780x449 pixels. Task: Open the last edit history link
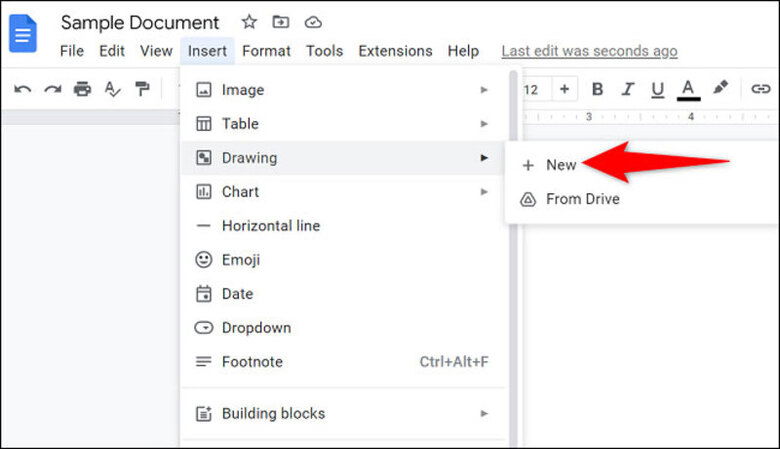tap(589, 51)
